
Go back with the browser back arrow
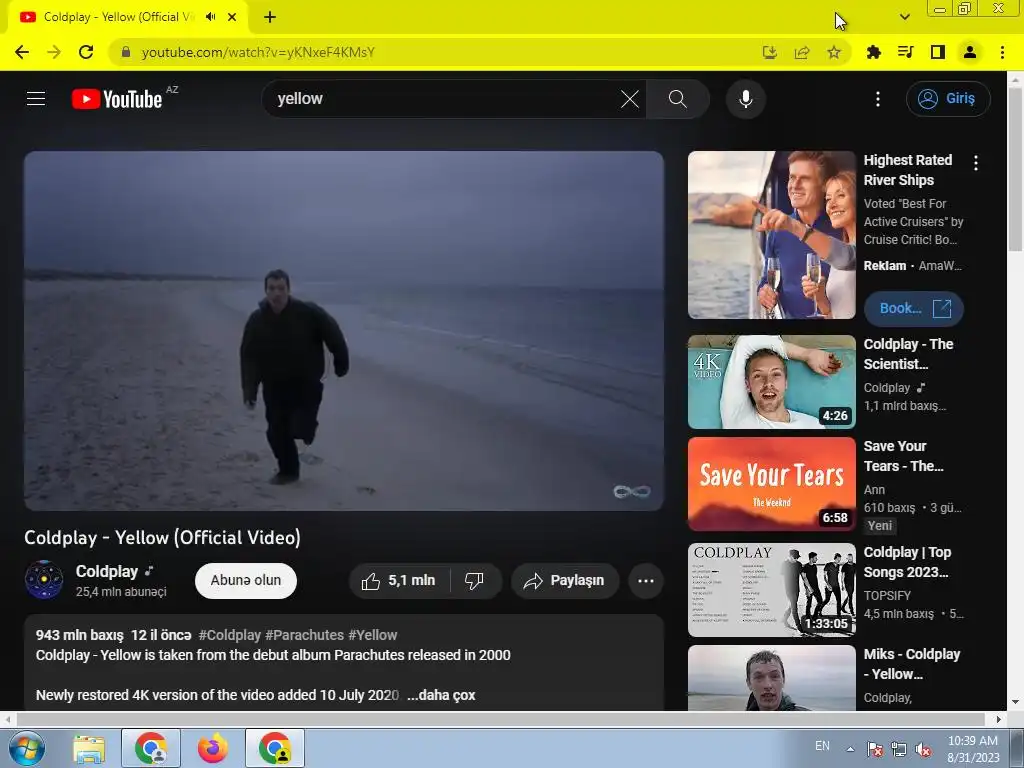[x=22, y=52]
